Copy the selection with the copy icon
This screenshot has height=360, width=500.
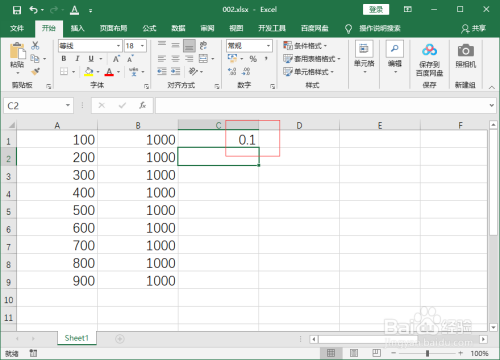(35, 59)
